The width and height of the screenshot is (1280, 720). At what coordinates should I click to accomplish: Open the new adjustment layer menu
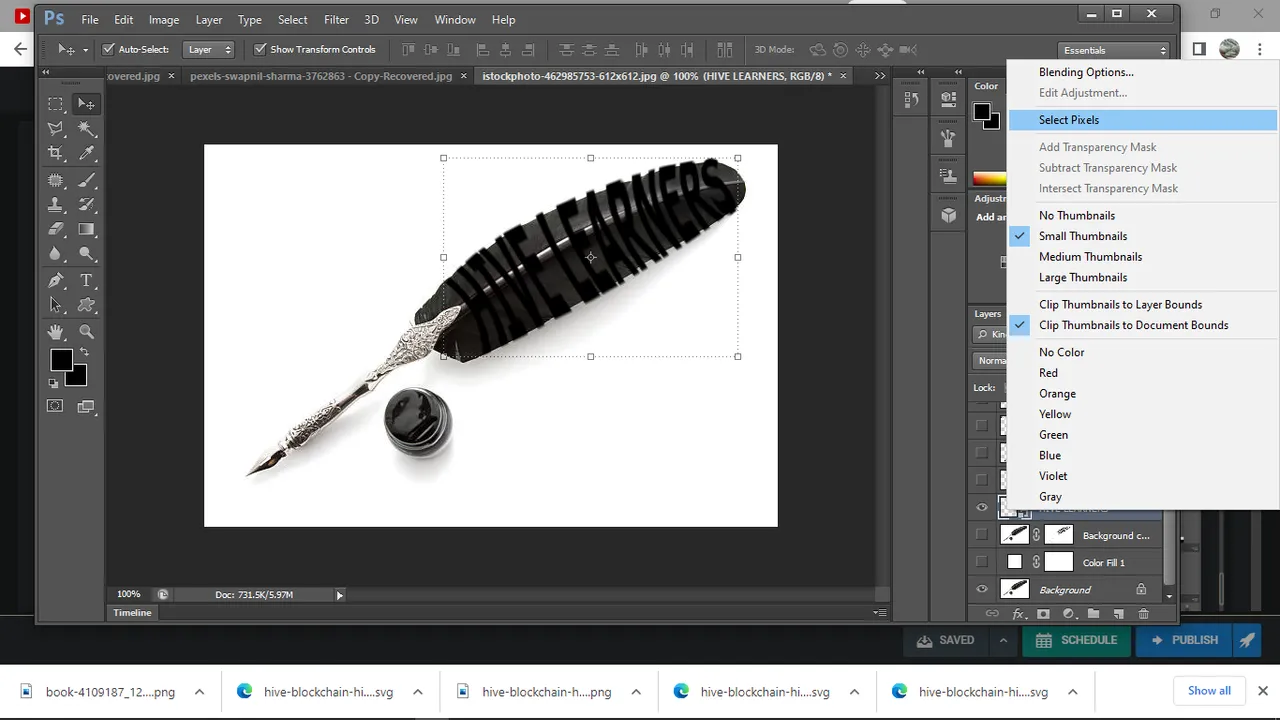click(1068, 614)
